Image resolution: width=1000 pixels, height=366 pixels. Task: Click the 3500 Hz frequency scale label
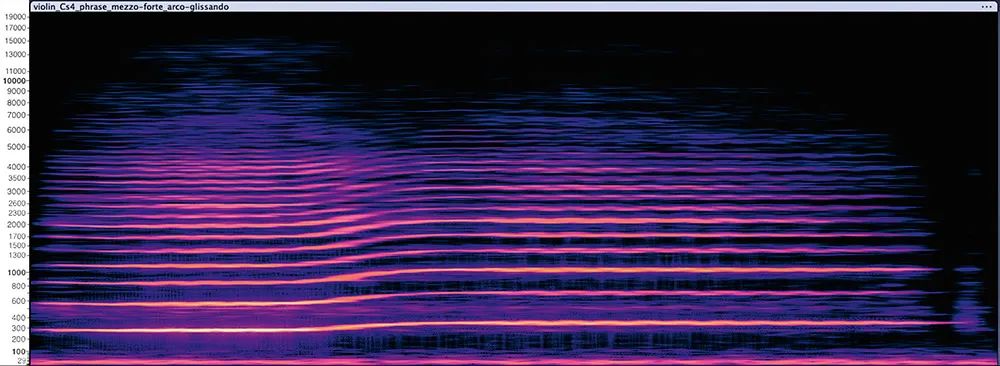point(17,179)
